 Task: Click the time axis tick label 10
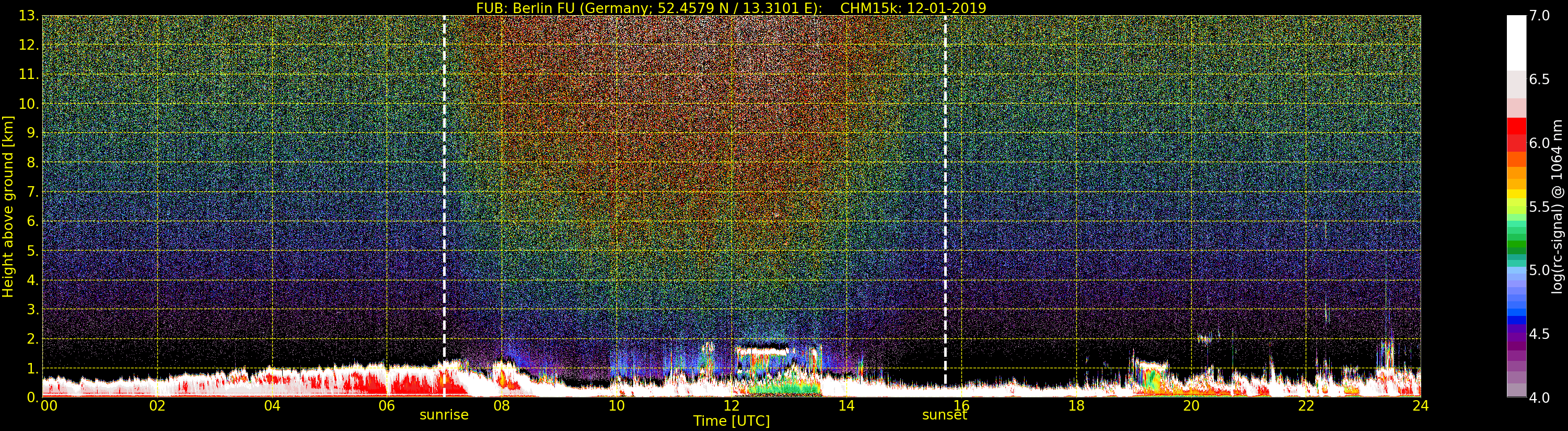click(x=617, y=405)
